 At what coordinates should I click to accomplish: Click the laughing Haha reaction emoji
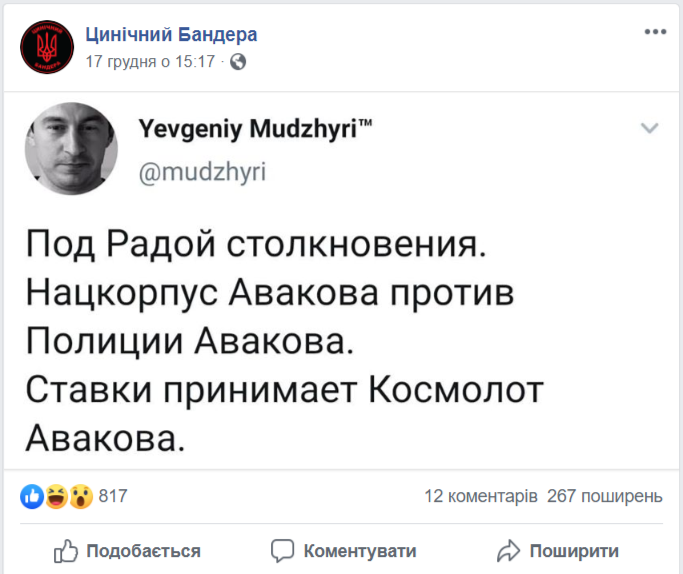tap(56, 497)
